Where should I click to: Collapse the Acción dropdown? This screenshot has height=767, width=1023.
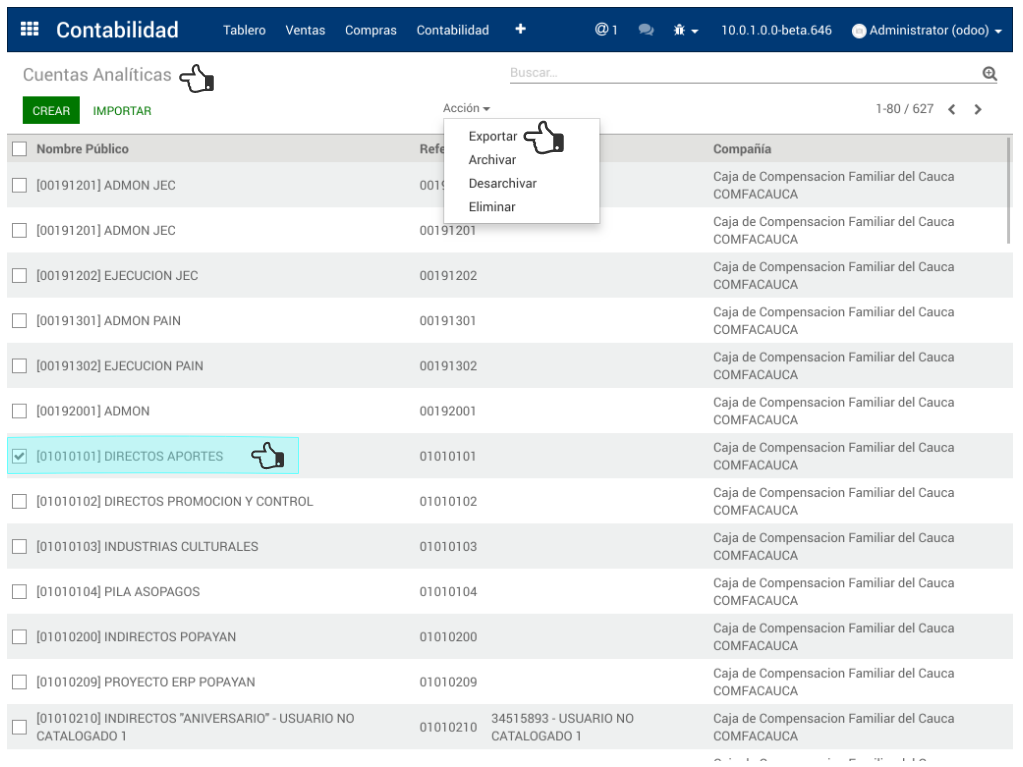(466, 108)
